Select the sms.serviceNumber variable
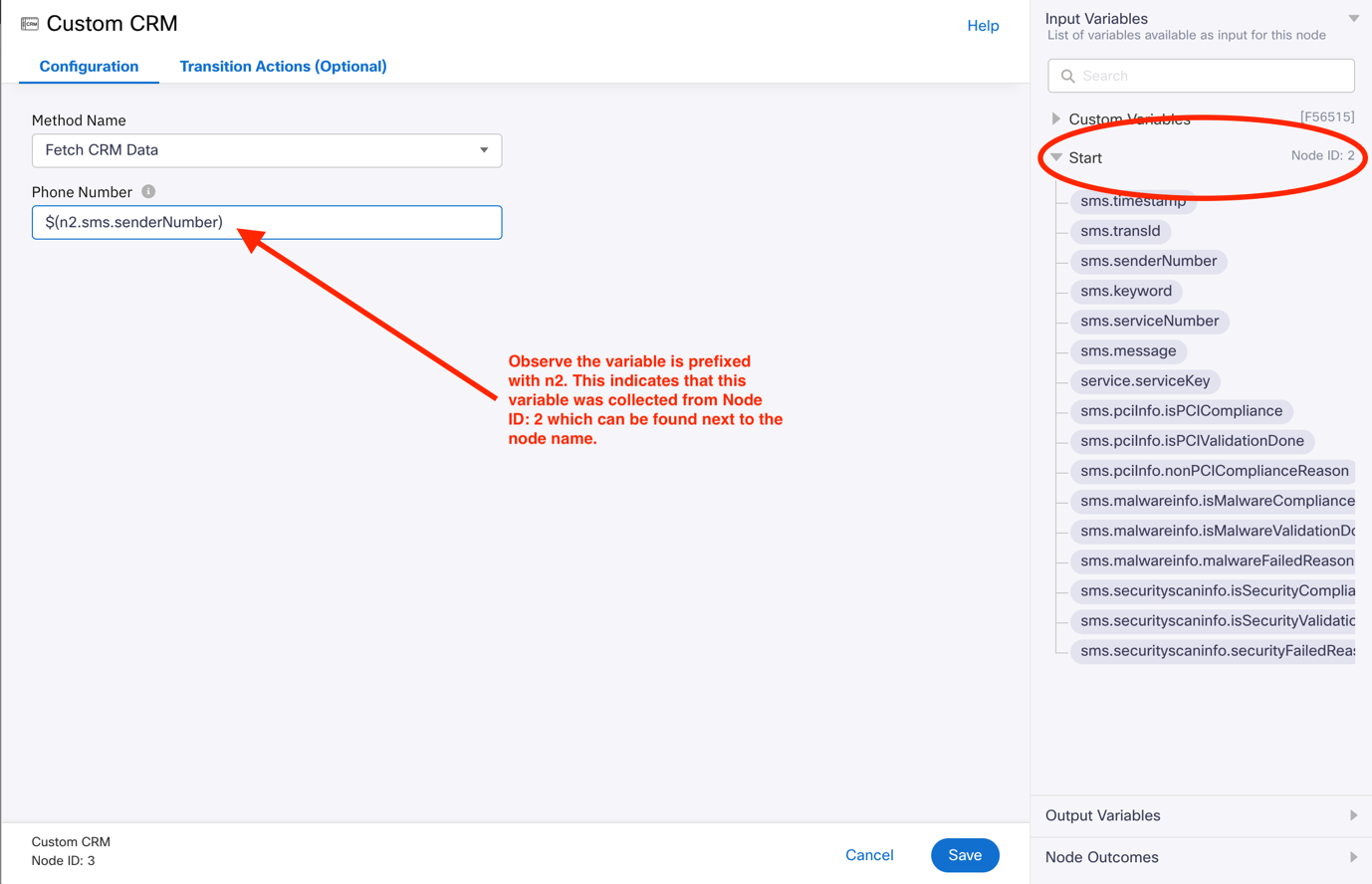The width and height of the screenshot is (1372, 884). [1149, 321]
